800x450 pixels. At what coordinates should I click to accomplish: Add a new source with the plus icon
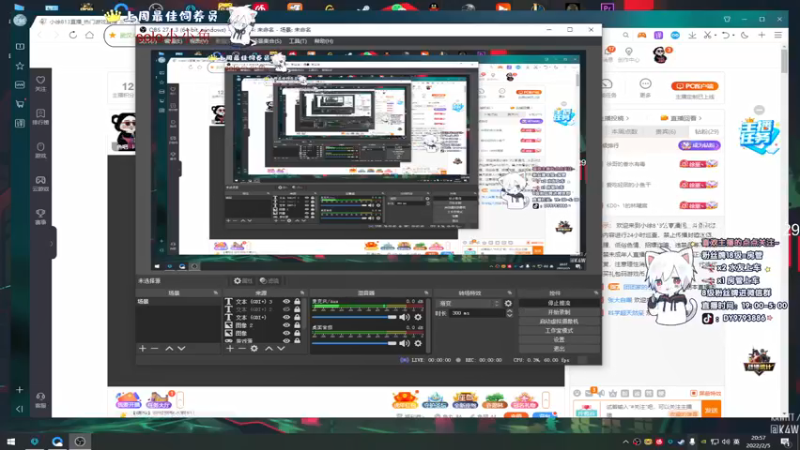[230, 348]
